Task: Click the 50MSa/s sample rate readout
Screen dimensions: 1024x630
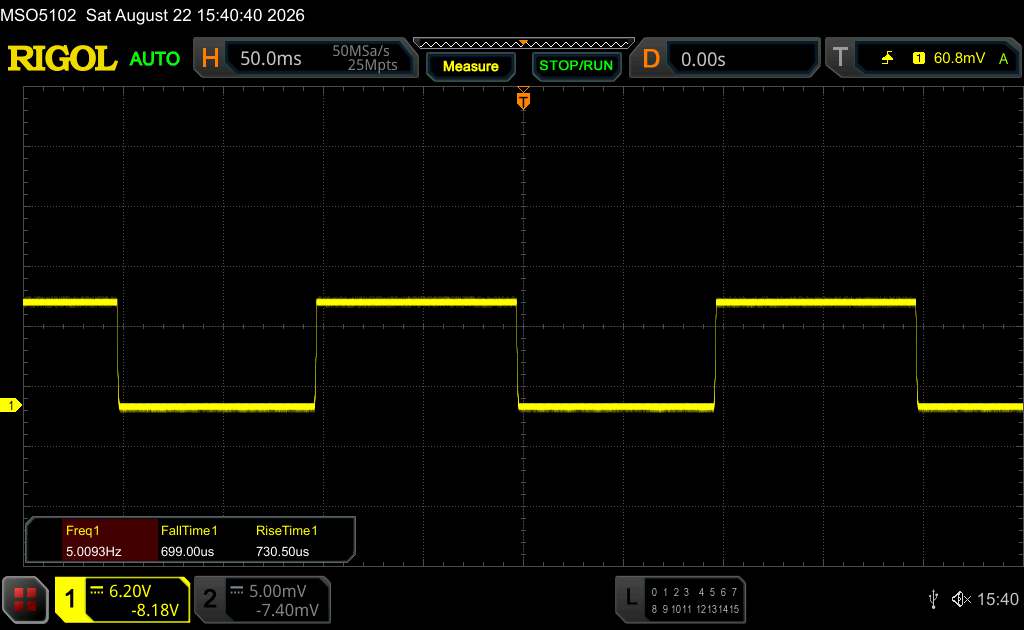Action: 361,51
